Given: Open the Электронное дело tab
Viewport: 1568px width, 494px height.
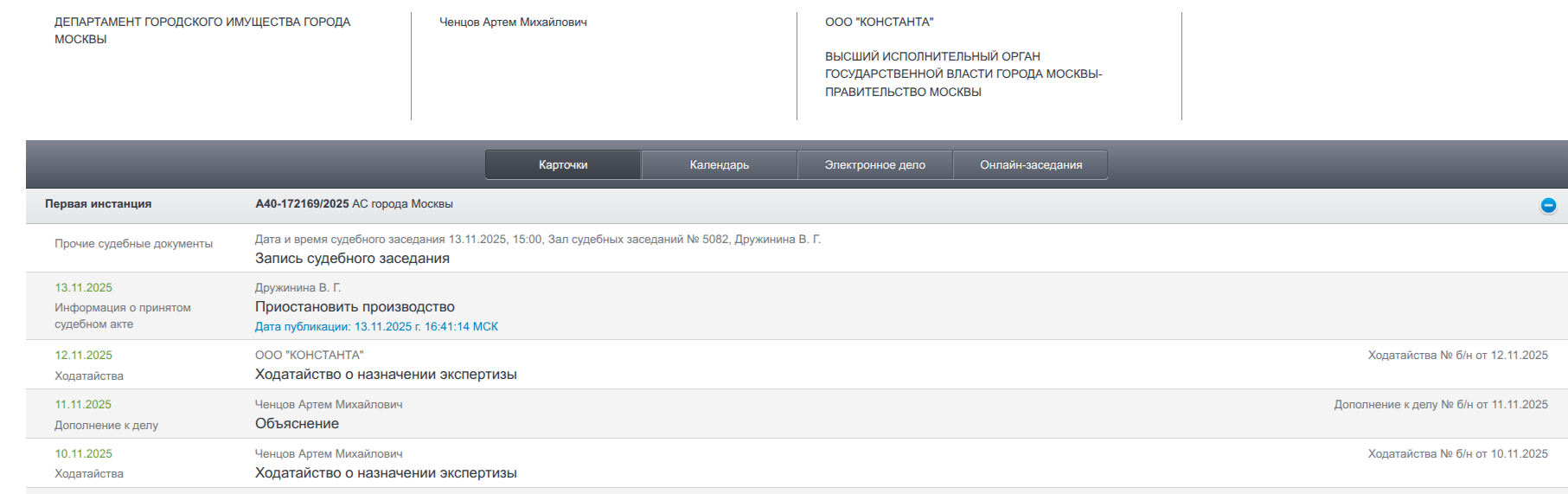Looking at the screenshot, I should [x=874, y=164].
